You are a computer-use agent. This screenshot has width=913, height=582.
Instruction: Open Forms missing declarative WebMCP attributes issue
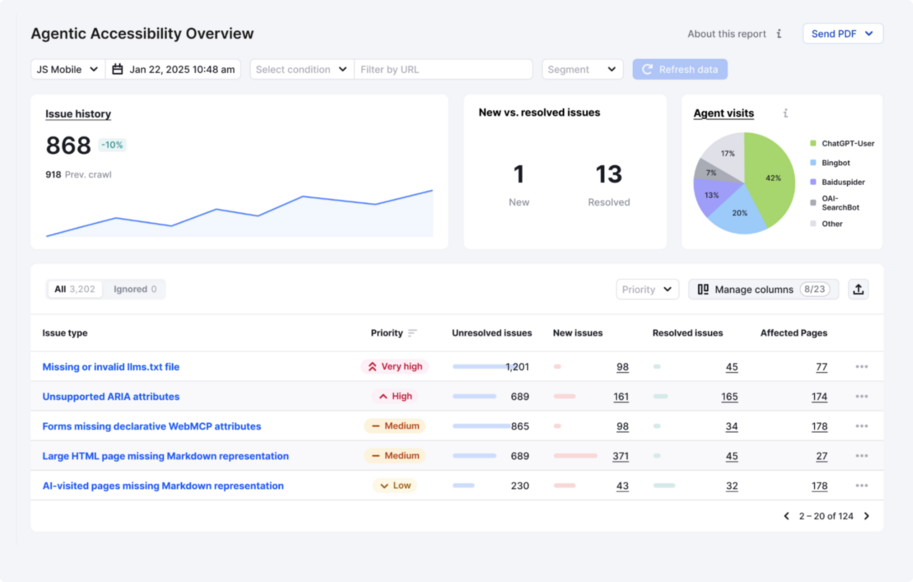tap(151, 426)
